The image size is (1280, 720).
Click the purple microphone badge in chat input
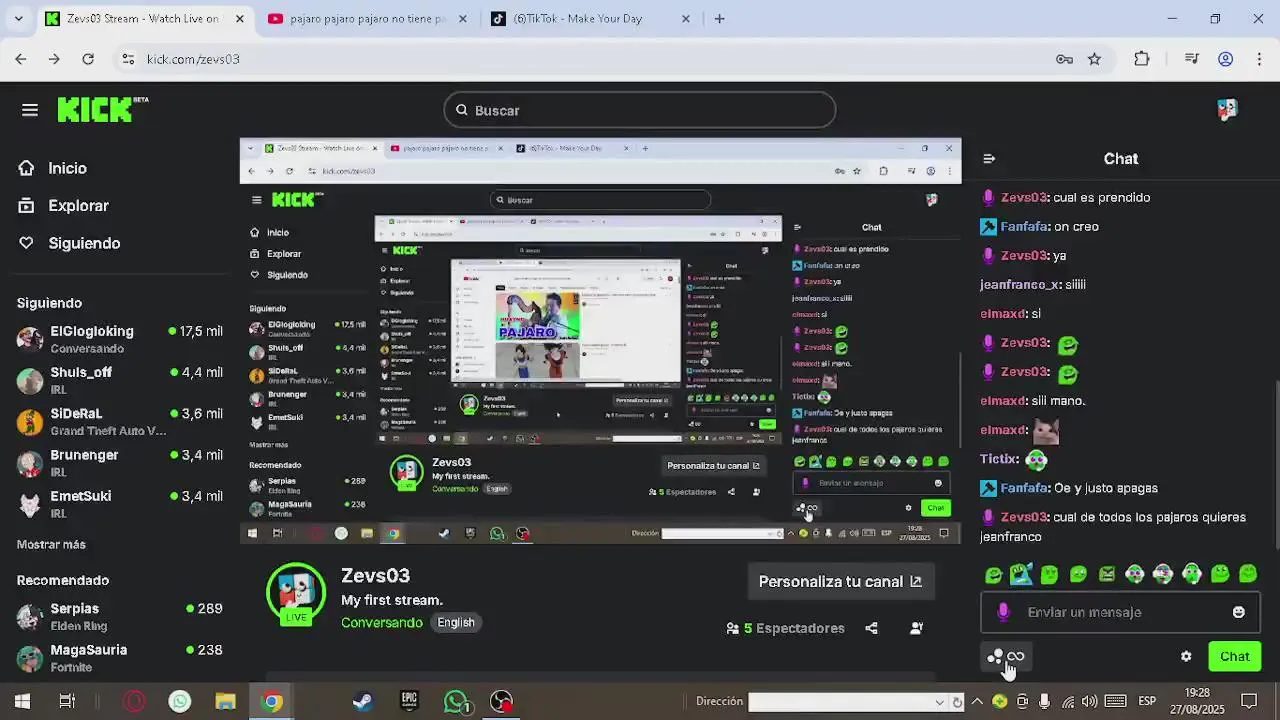pos(1004,612)
